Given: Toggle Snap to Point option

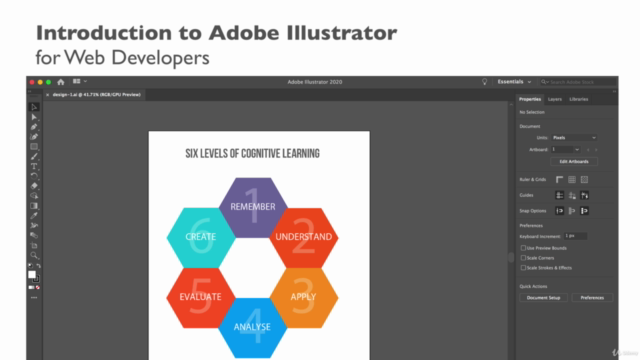Looking at the screenshot, I should tap(560, 211).
